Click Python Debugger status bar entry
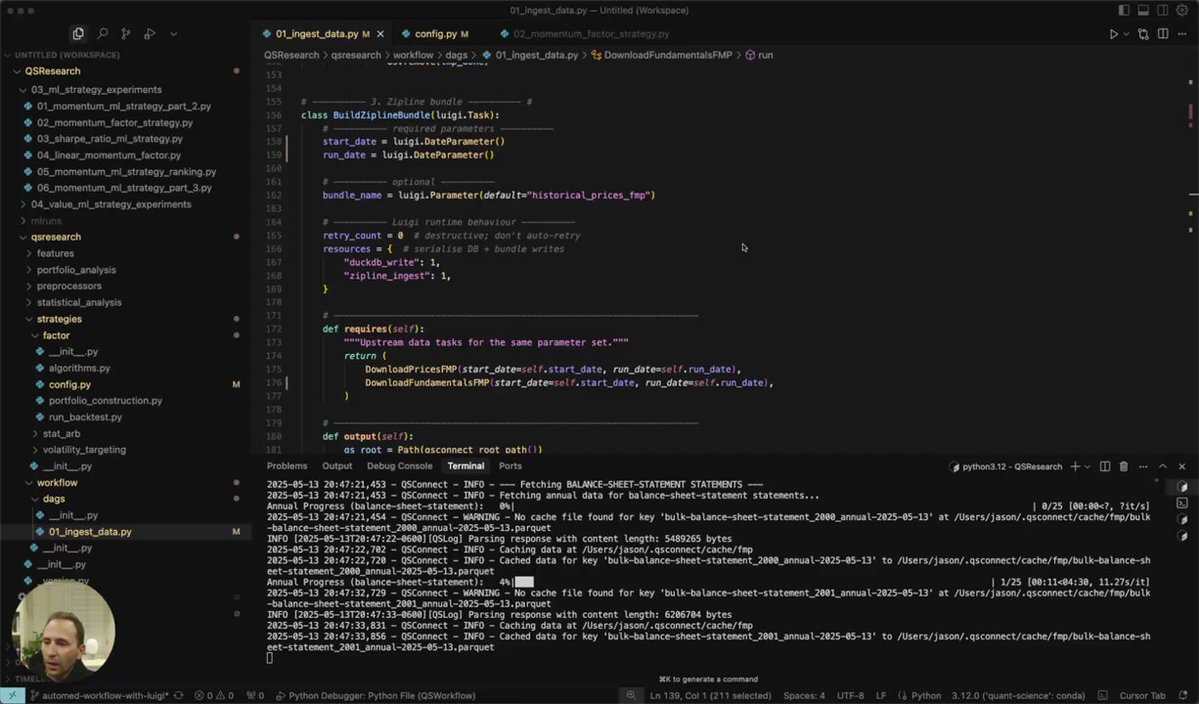 coord(375,696)
